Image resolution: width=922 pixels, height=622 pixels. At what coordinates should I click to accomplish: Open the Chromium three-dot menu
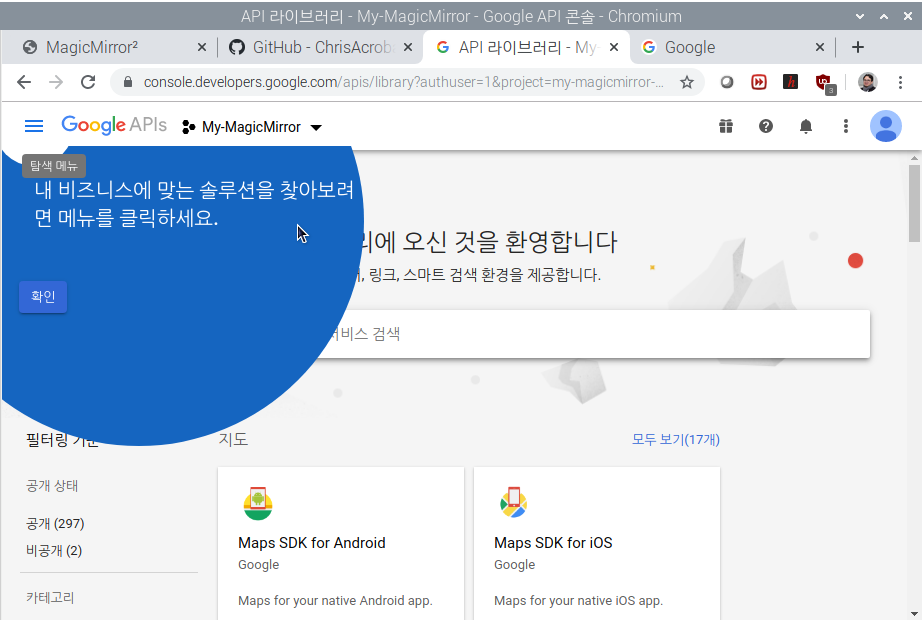[x=900, y=82]
